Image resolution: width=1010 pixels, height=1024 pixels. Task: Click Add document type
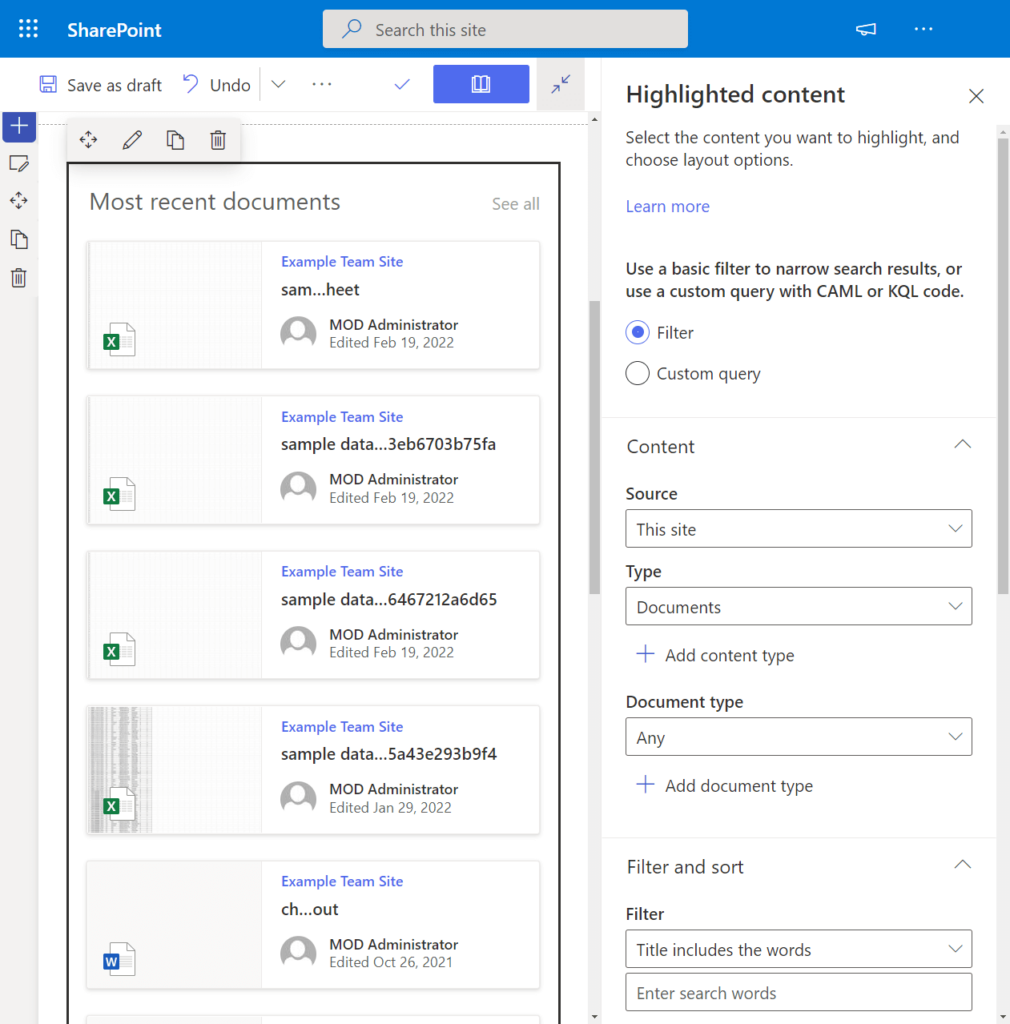tap(725, 786)
